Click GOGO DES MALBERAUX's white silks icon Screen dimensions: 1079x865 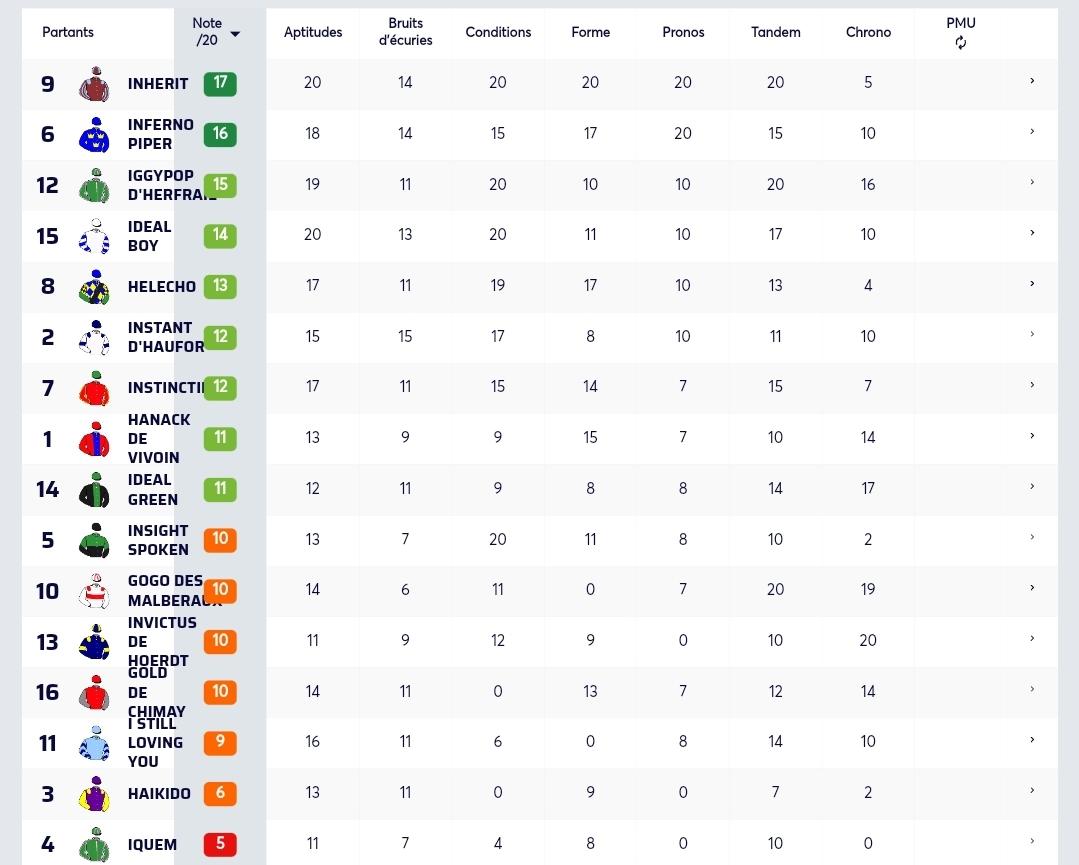click(x=95, y=591)
